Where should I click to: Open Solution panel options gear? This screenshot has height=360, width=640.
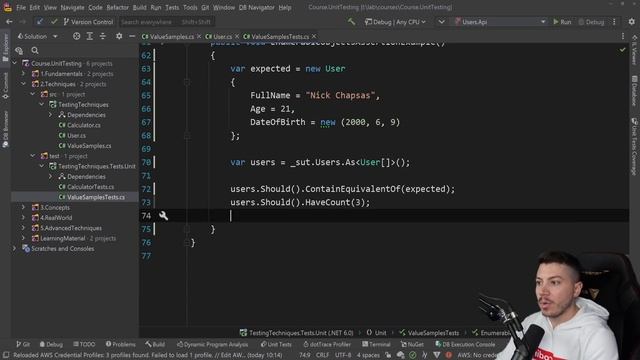point(119,36)
